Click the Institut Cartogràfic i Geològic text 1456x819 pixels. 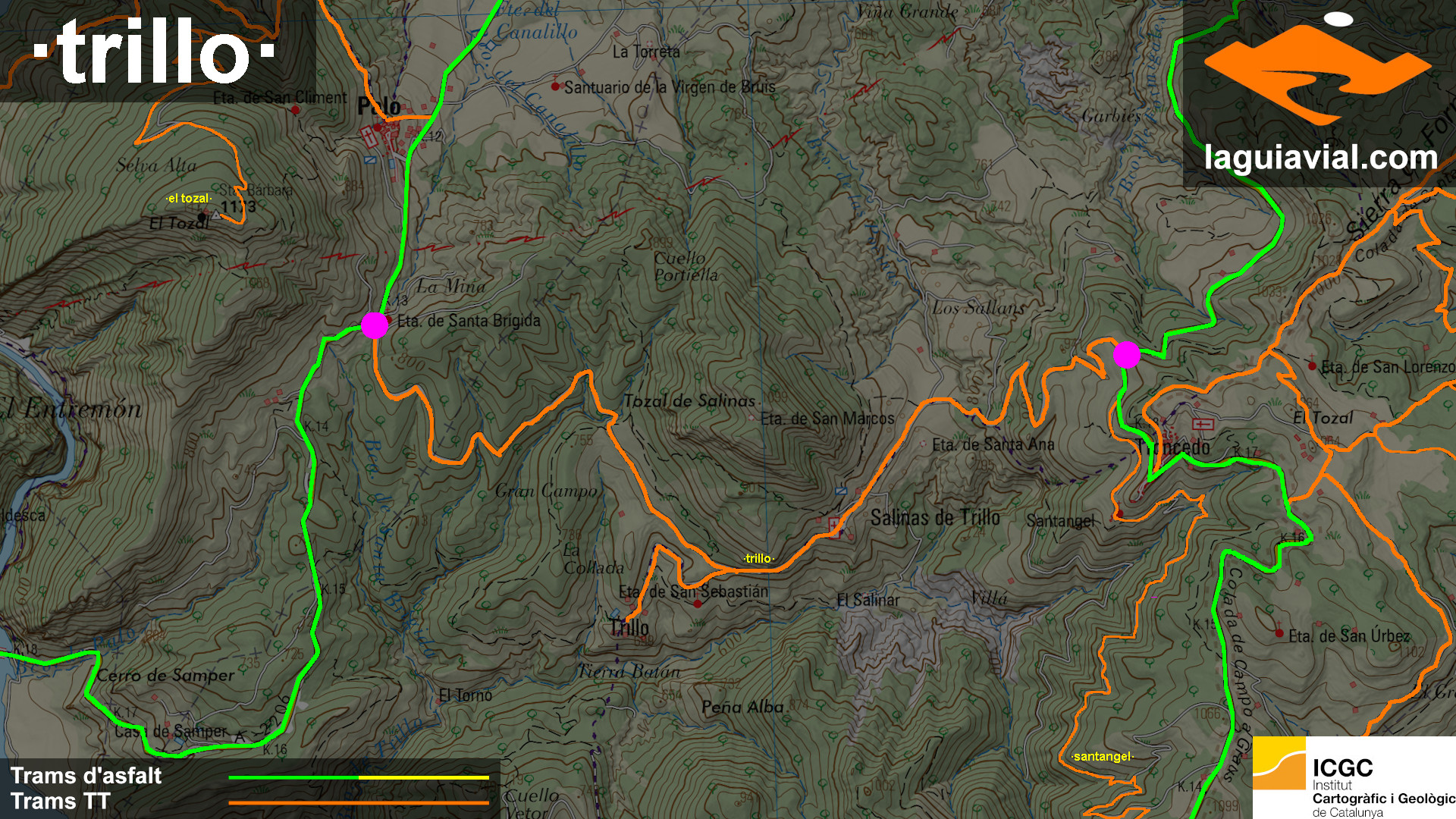pyautogui.click(x=1382, y=799)
